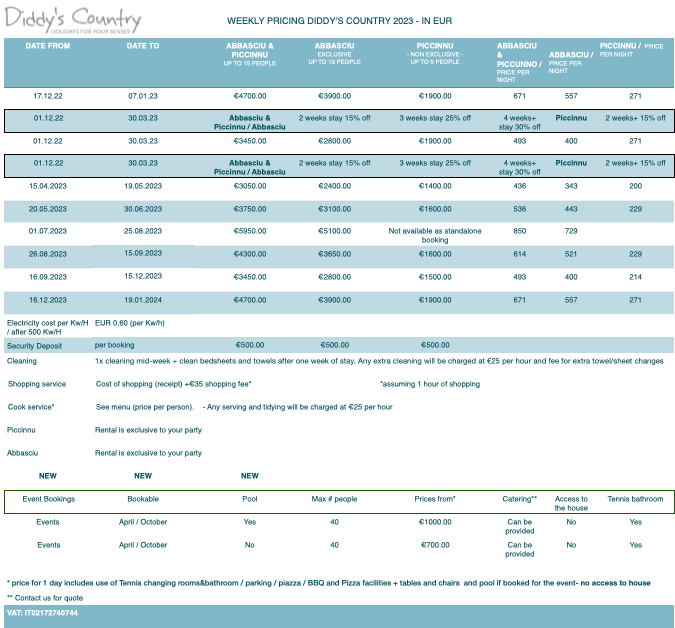Viewport: 675px width, 628px height.
Task: Select the date '16.09.2023'
Action: pyautogui.click(x=48, y=277)
